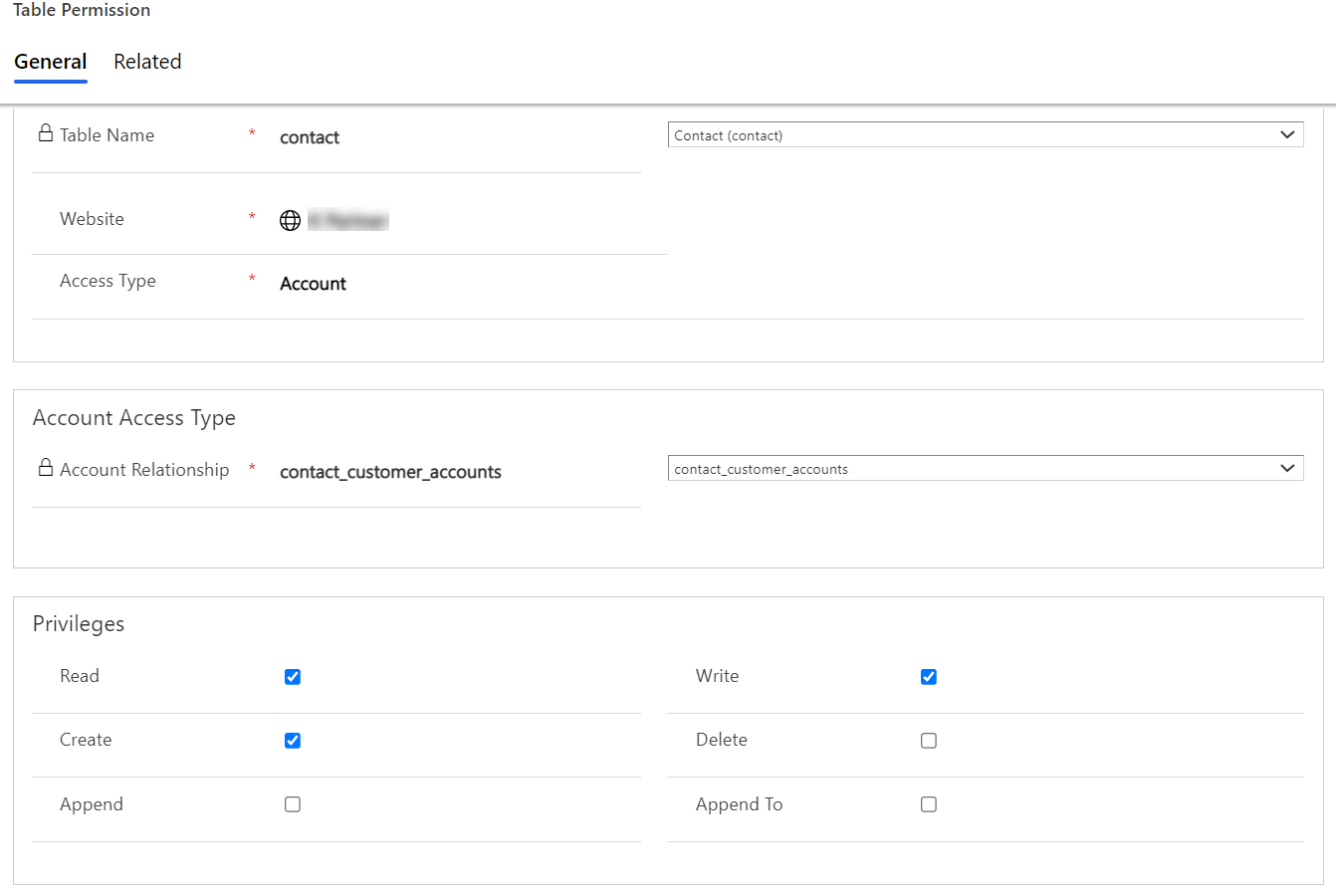Click the lock icon beside Table Name

(x=46, y=133)
